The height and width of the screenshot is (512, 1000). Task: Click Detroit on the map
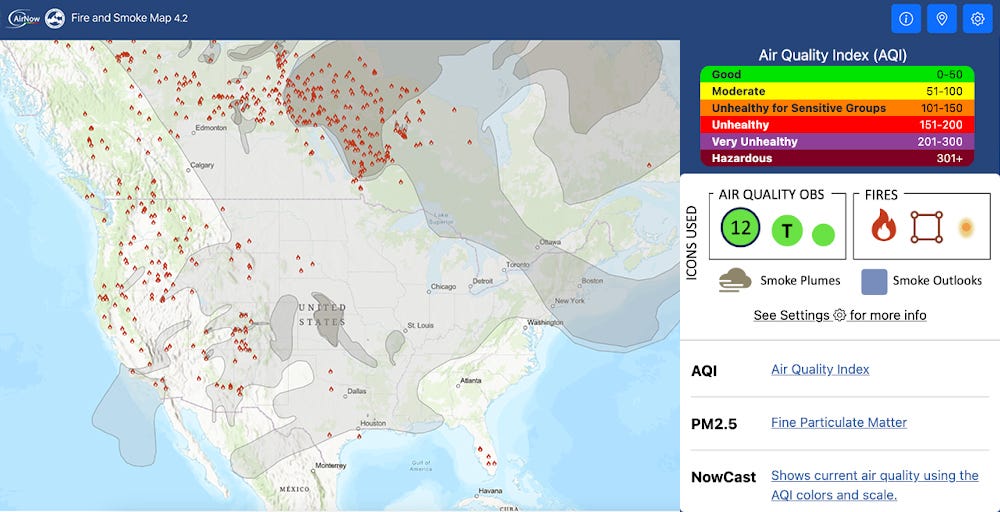(482, 281)
